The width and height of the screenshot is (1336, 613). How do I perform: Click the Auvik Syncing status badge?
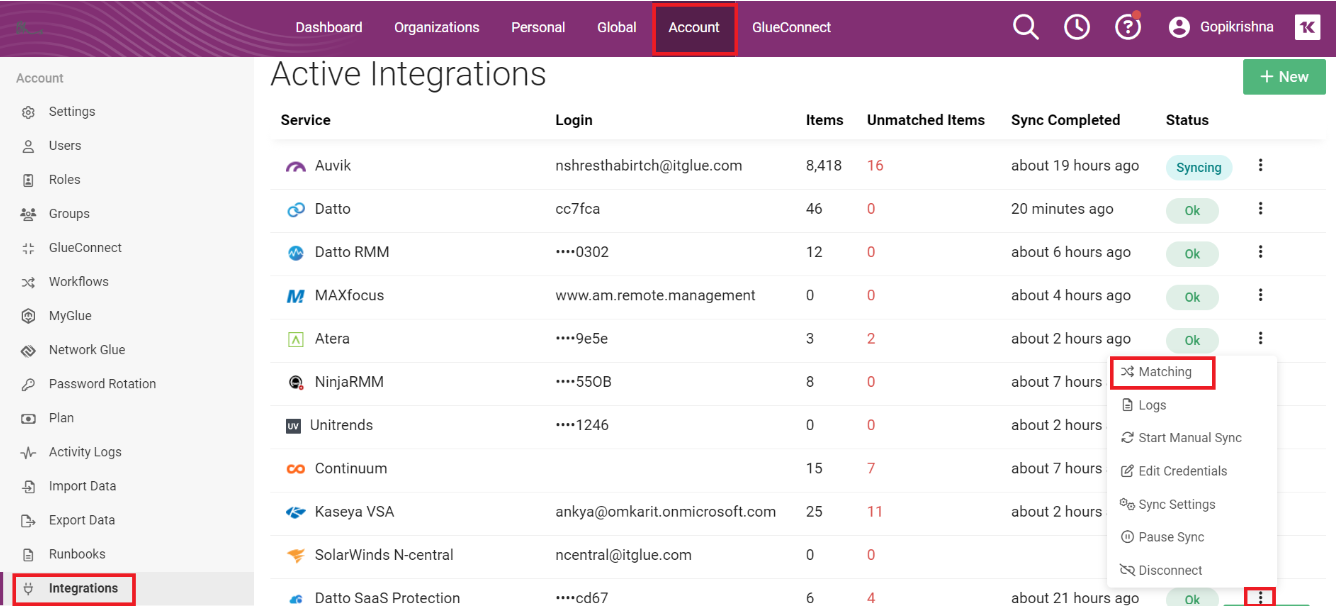[x=1198, y=168]
